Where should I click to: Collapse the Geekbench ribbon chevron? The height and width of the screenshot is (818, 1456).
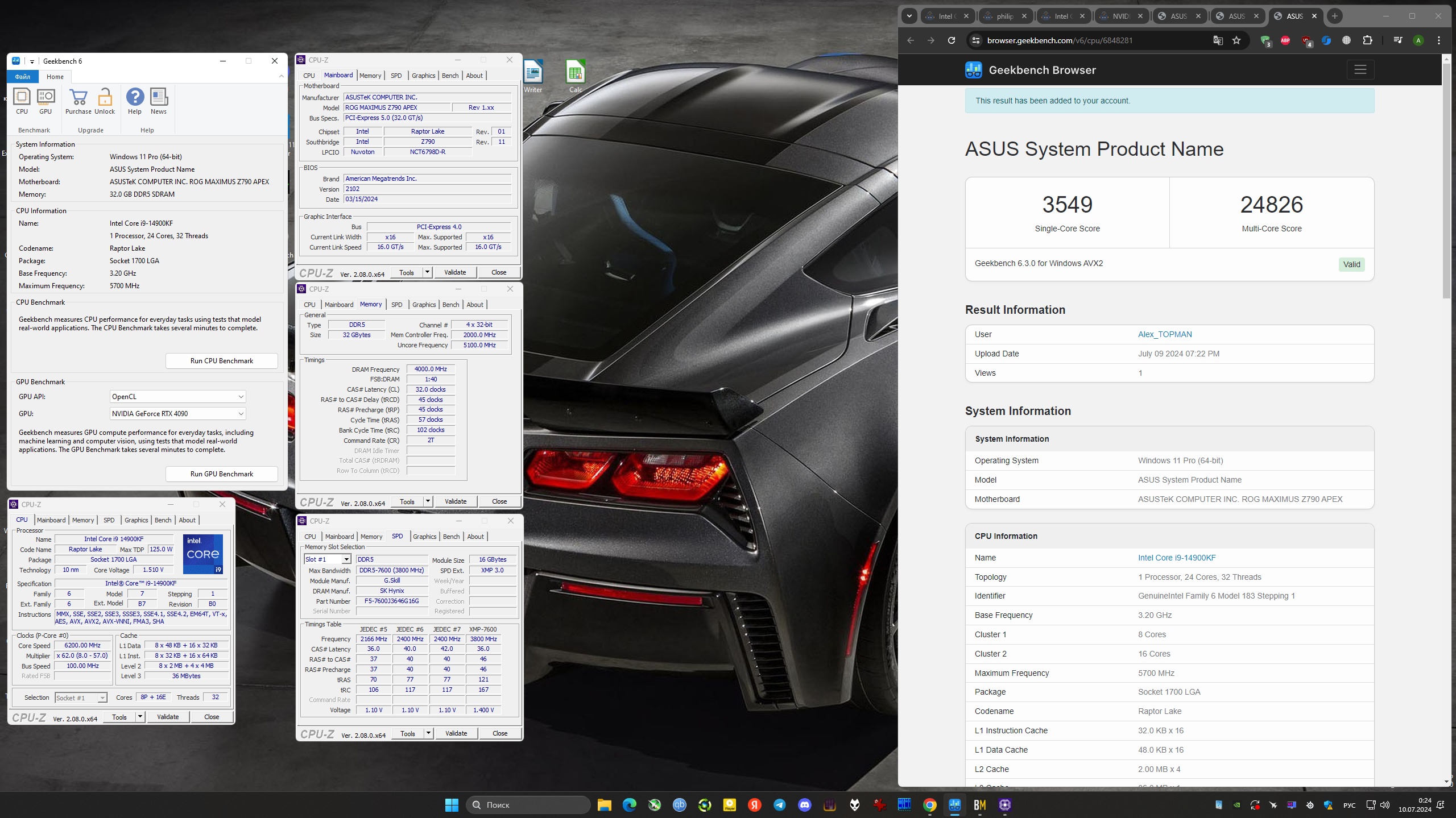point(282,76)
